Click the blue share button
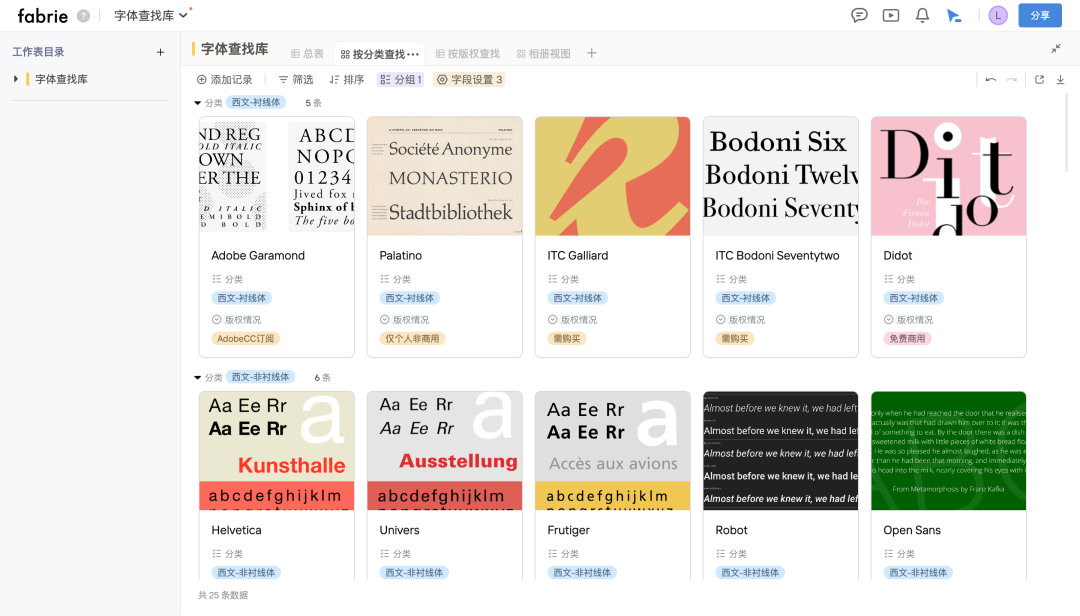This screenshot has height=616, width=1080. point(1039,15)
